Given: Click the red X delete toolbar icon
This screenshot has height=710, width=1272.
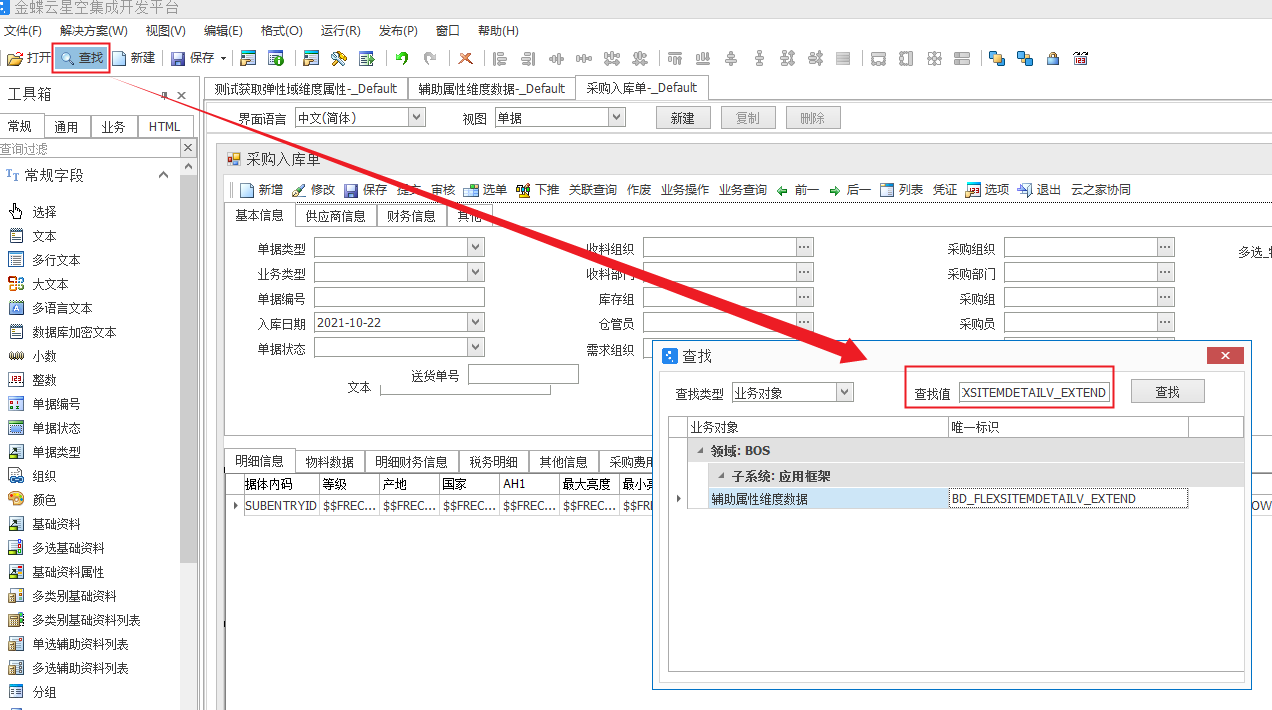Looking at the screenshot, I should (x=465, y=58).
